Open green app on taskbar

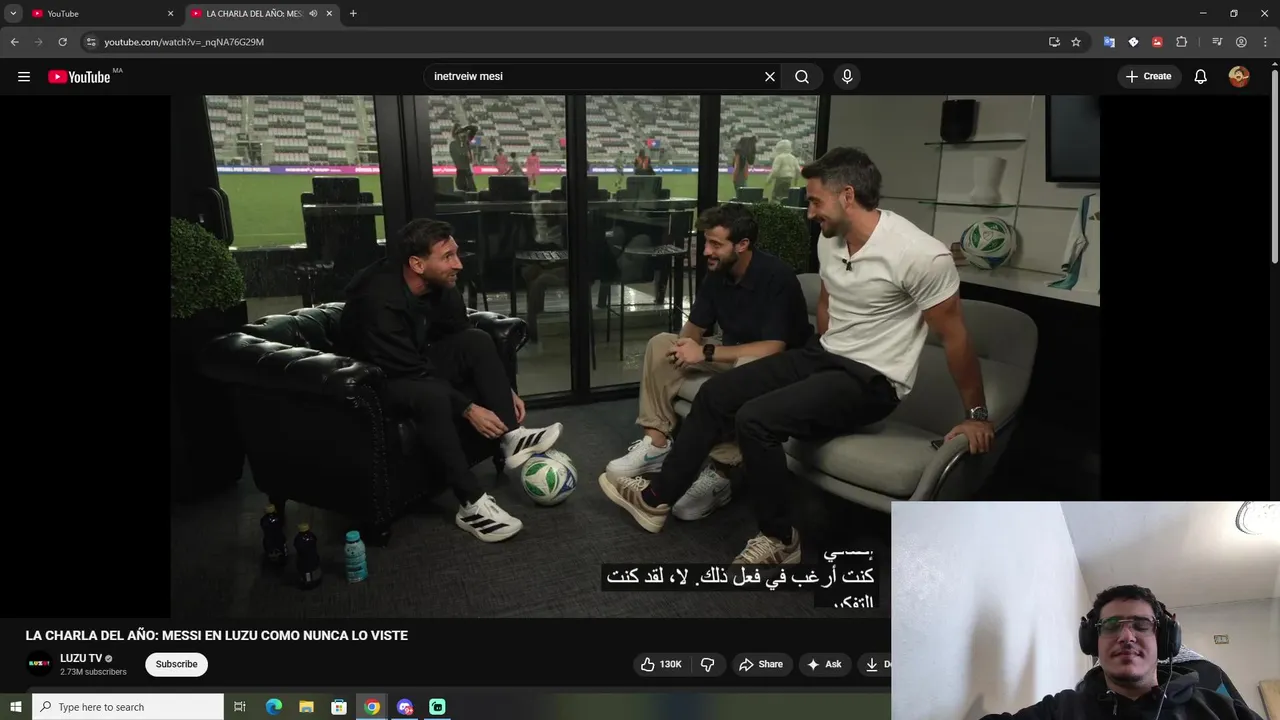437,707
